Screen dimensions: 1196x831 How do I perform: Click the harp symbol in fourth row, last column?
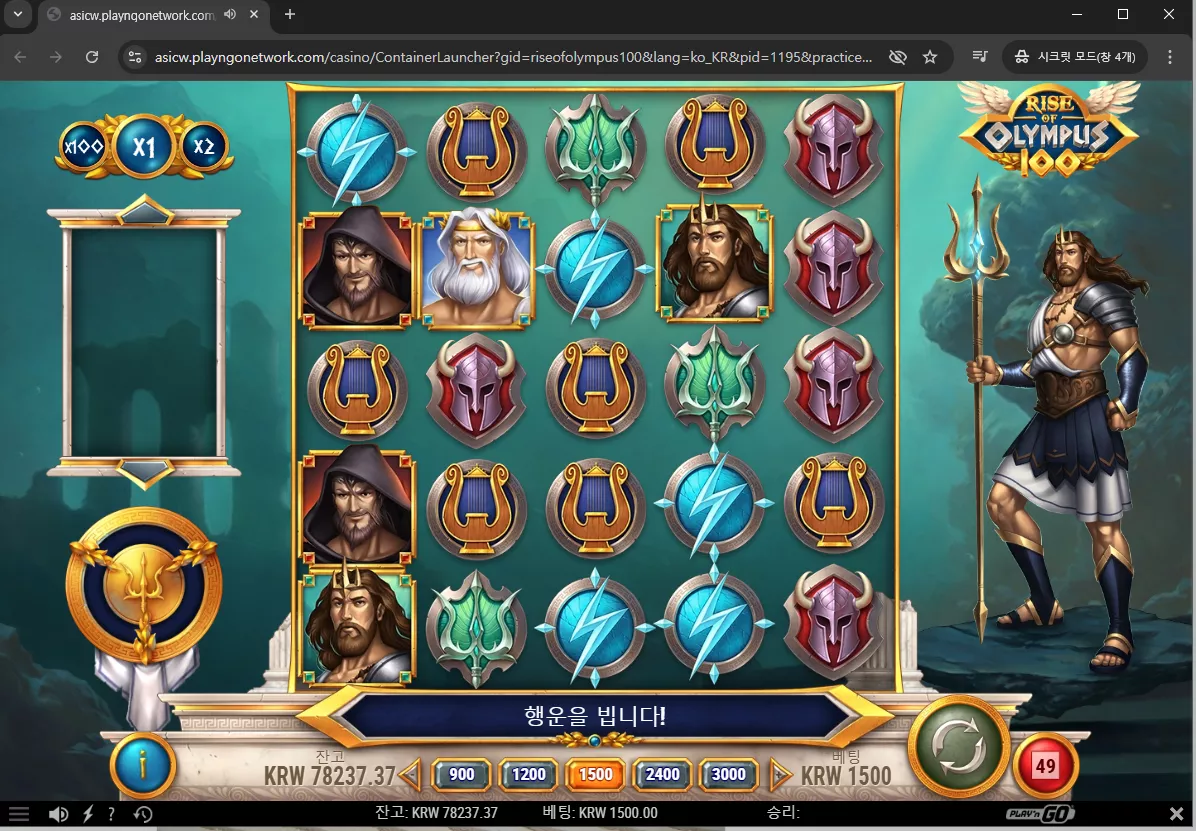[834, 502]
